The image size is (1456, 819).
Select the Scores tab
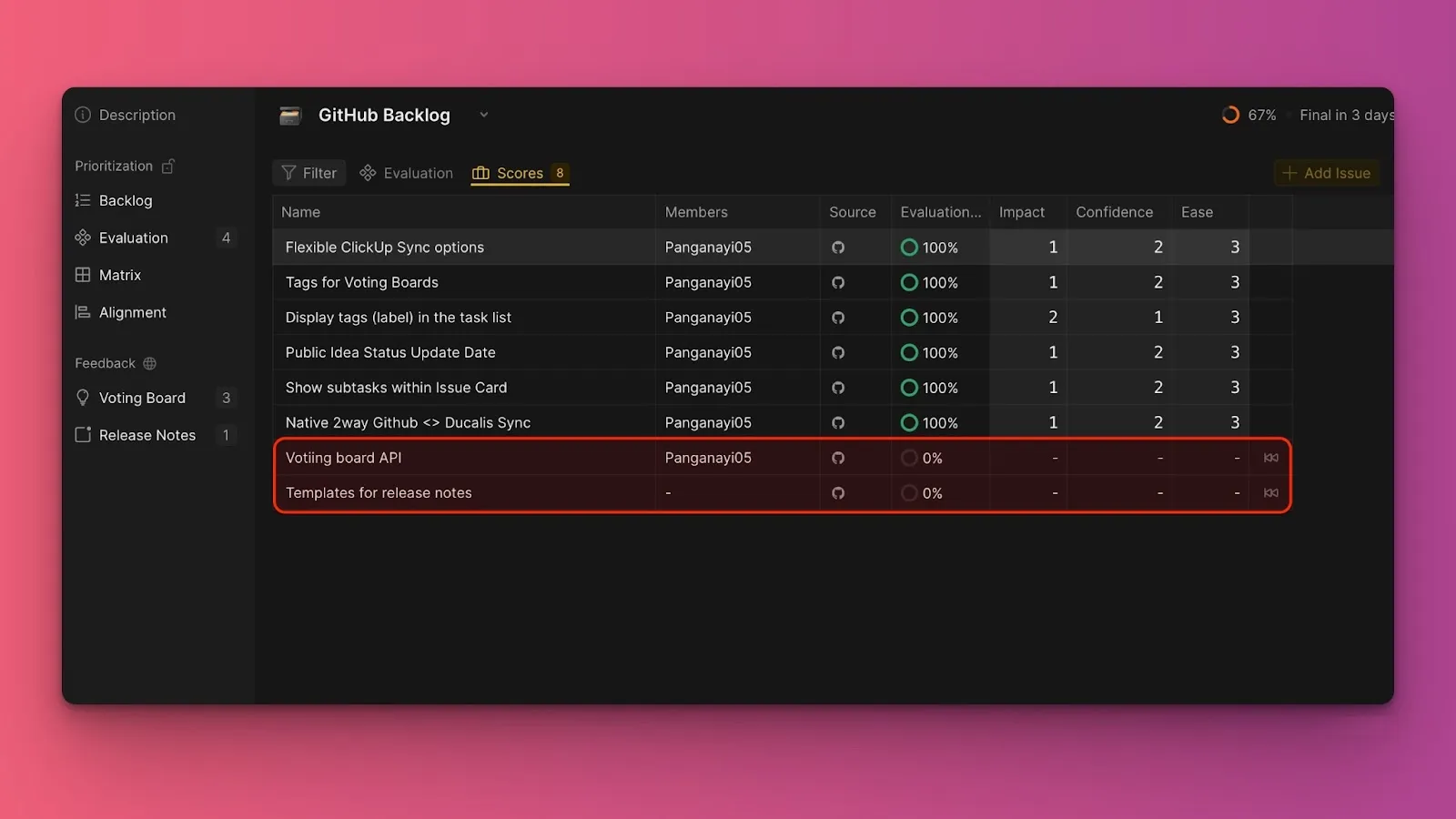(x=520, y=173)
